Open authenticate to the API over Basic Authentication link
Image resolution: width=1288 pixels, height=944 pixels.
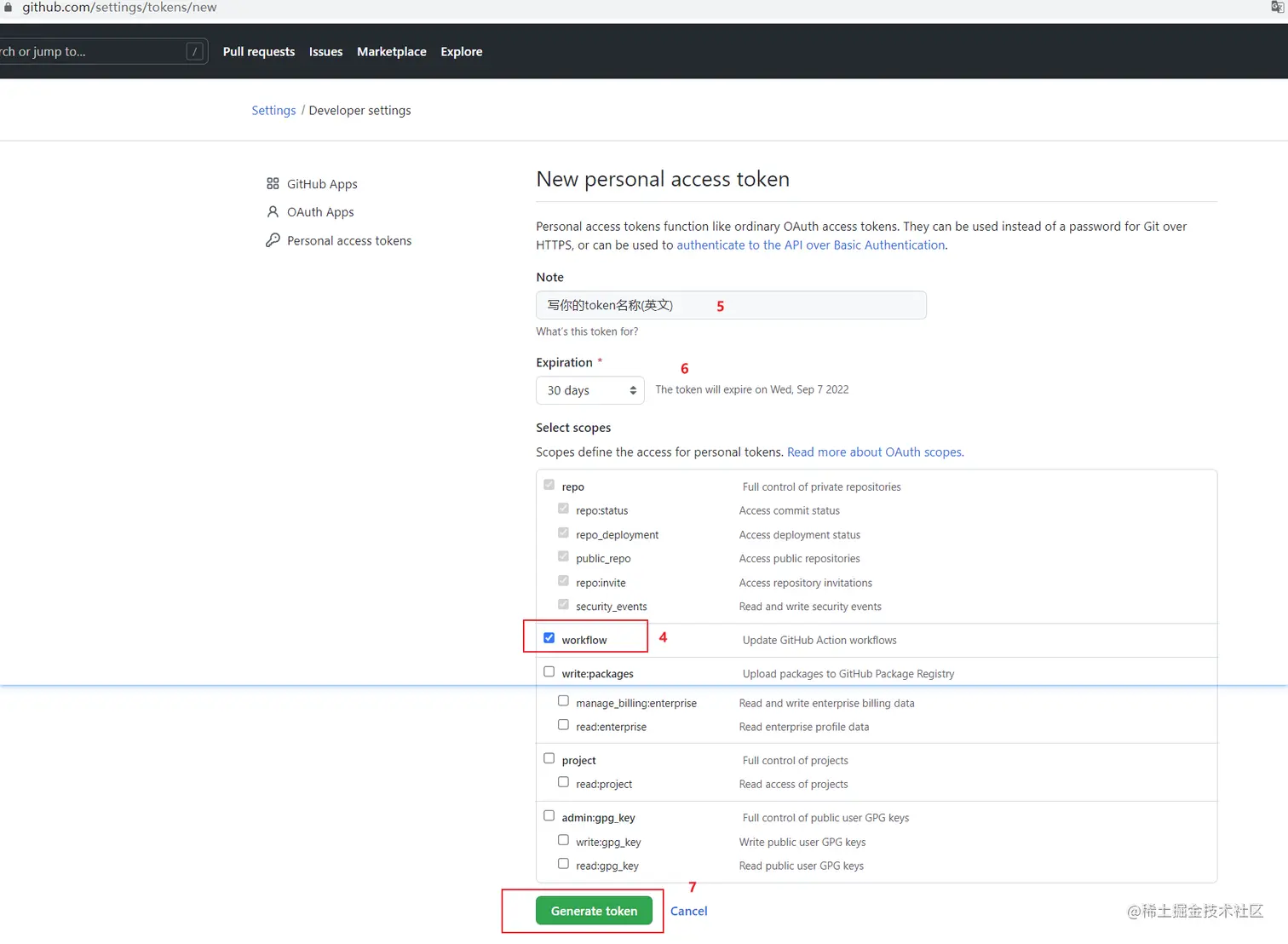(811, 245)
